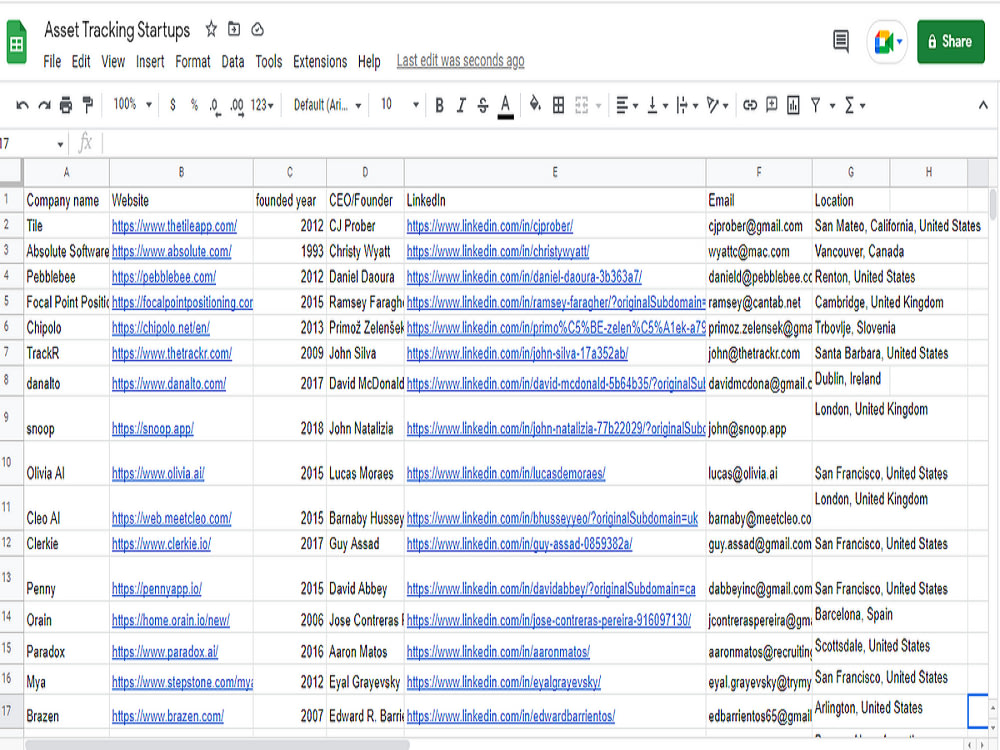Click the green Share button
The width and height of the screenshot is (1000, 750).
click(x=950, y=41)
